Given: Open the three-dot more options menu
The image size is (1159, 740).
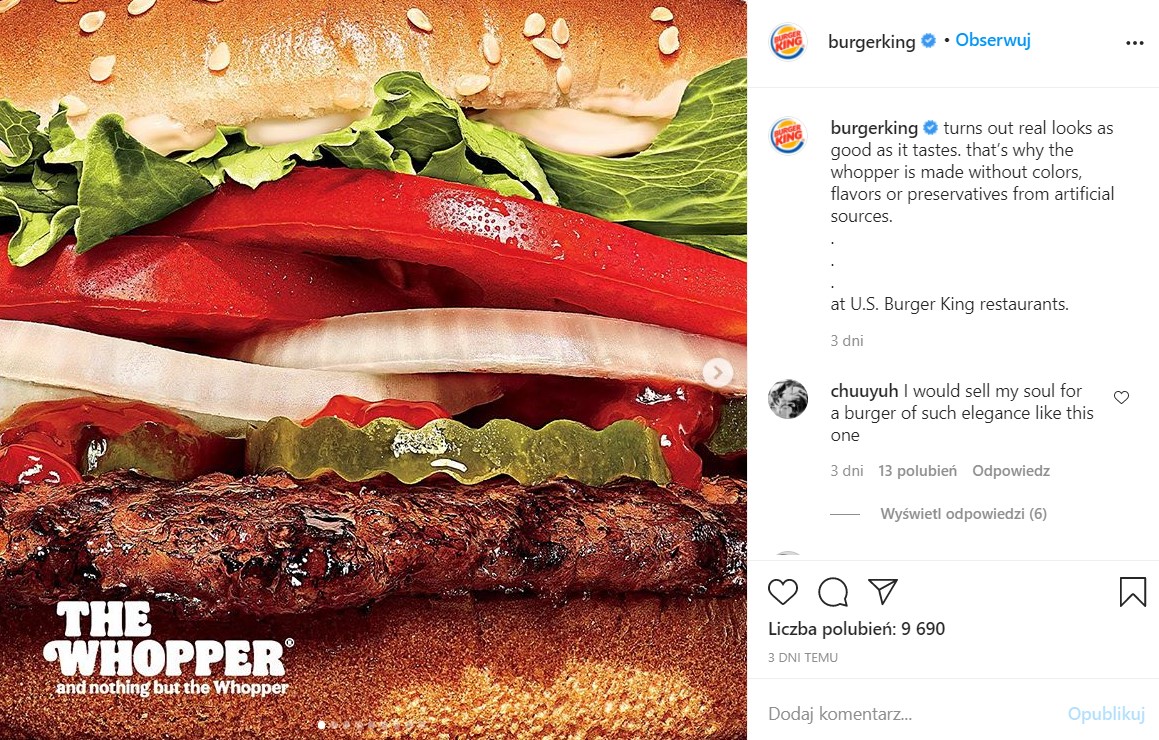Looking at the screenshot, I should click(1135, 43).
